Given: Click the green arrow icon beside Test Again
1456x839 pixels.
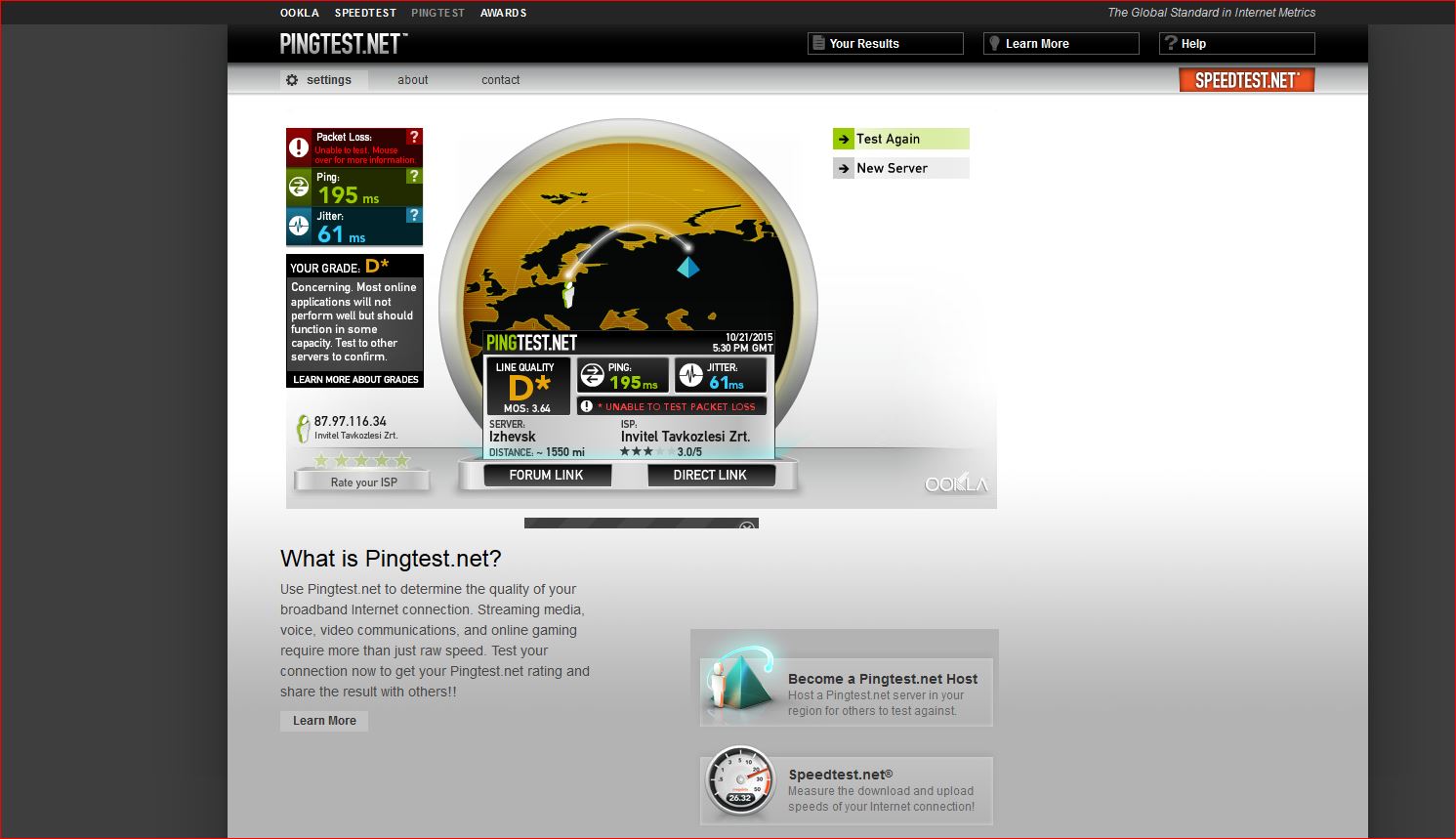Looking at the screenshot, I should pyautogui.click(x=844, y=139).
